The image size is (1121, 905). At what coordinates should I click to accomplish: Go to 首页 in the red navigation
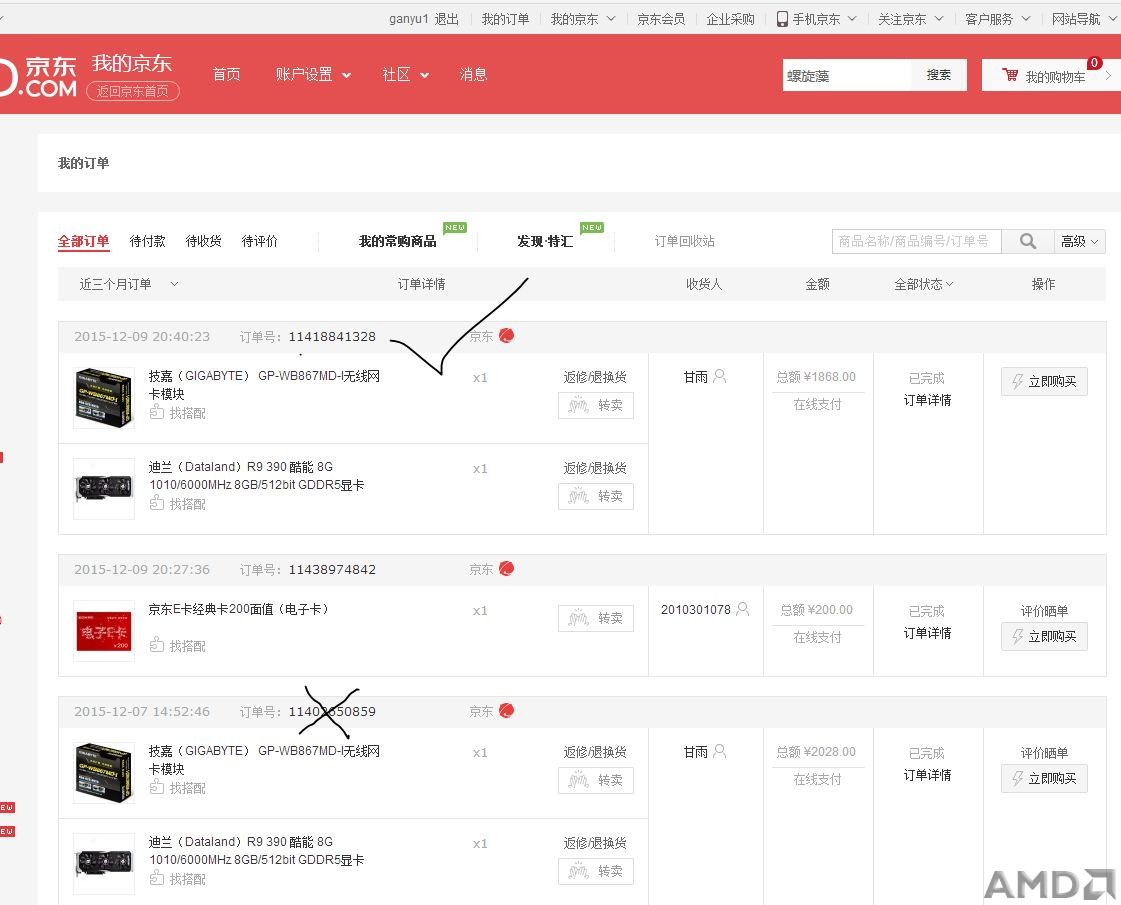pyautogui.click(x=227, y=74)
